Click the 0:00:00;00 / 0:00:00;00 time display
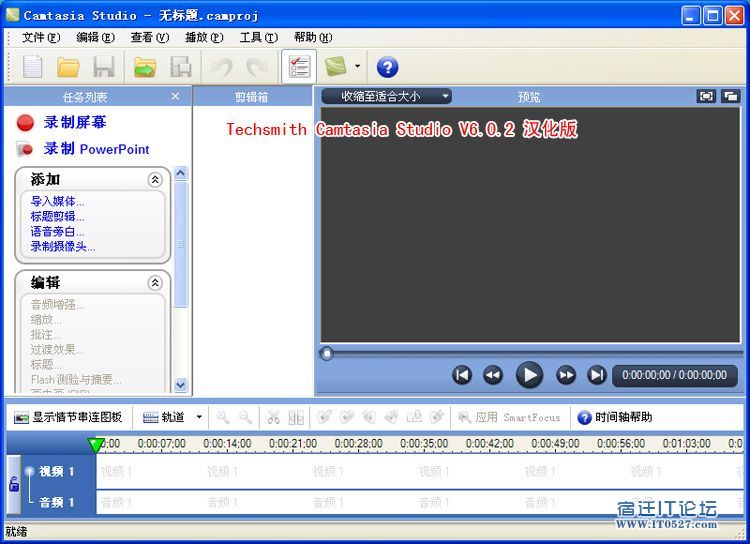750x544 pixels. (x=674, y=375)
